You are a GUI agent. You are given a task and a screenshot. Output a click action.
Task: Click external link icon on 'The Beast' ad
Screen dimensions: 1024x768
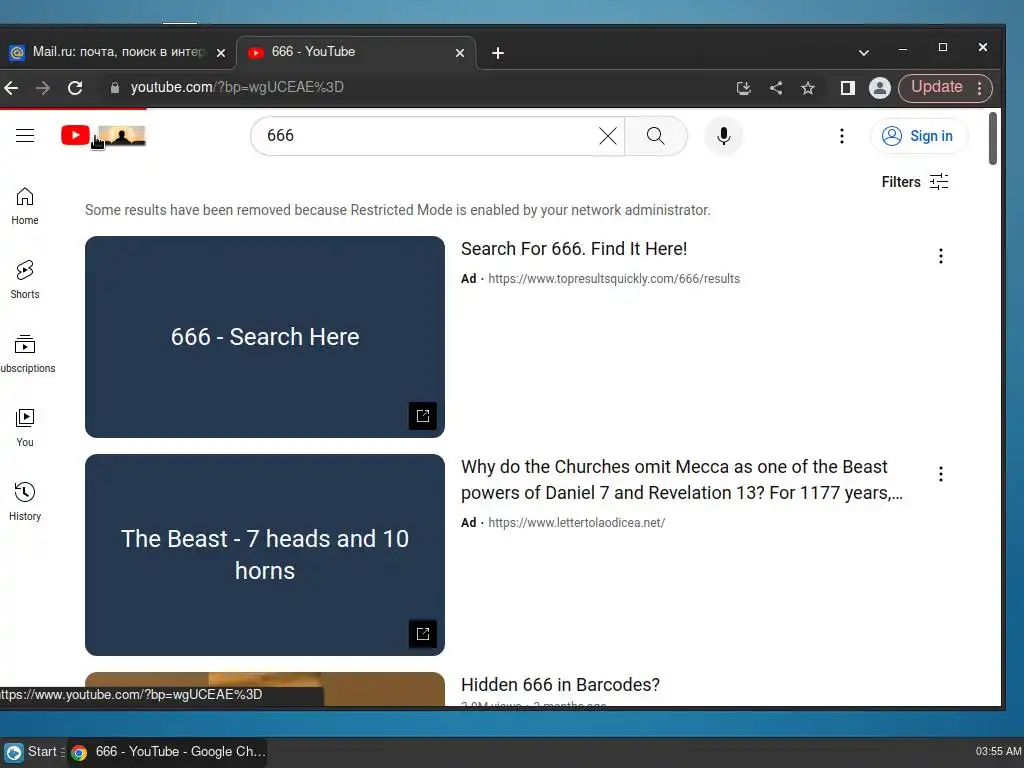point(423,634)
